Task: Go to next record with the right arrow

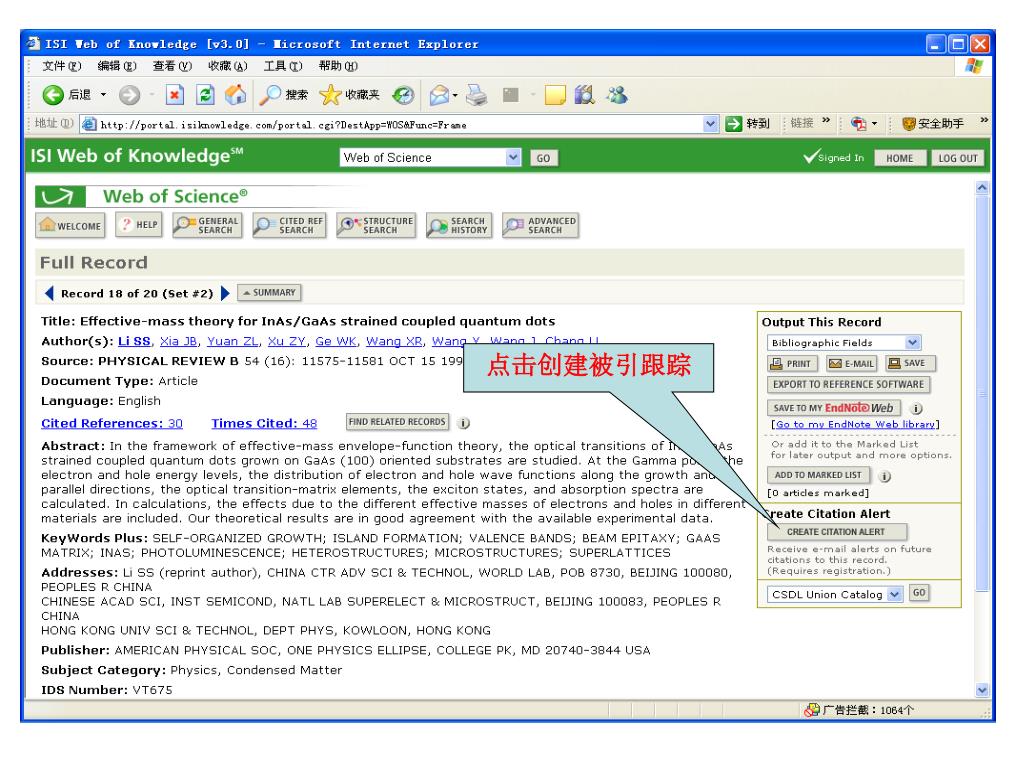Action: coord(225,293)
